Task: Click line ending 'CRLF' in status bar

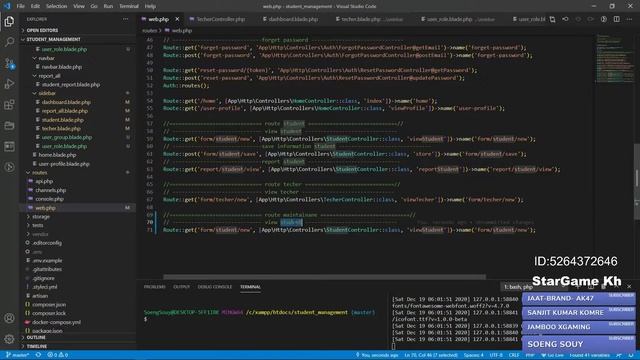Action: 514,355
